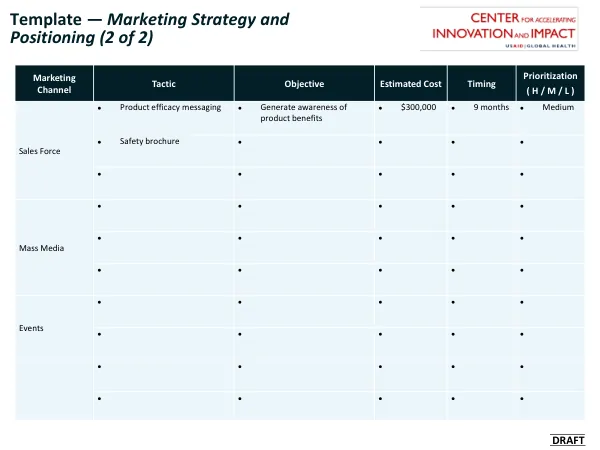The width and height of the screenshot is (600, 450).
Task: Select the 'Sales Force' channel label
Action: coord(39,151)
